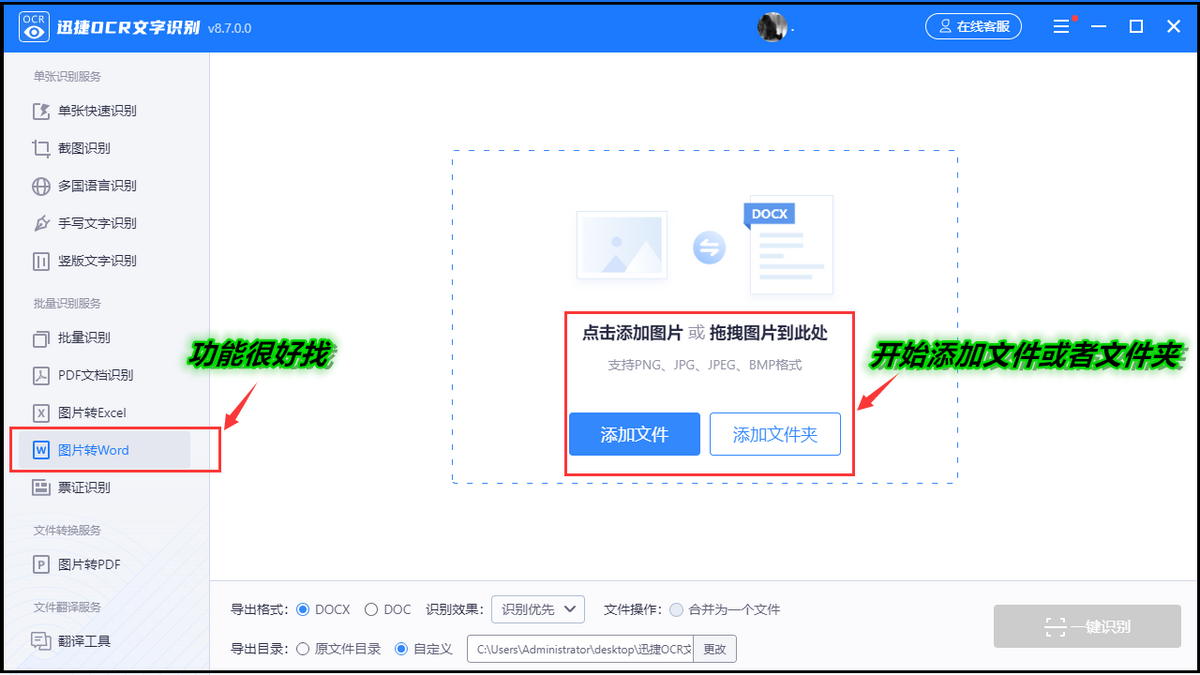Click the 图片转Excel icon
This screenshot has height=675, width=1200.
(41, 413)
